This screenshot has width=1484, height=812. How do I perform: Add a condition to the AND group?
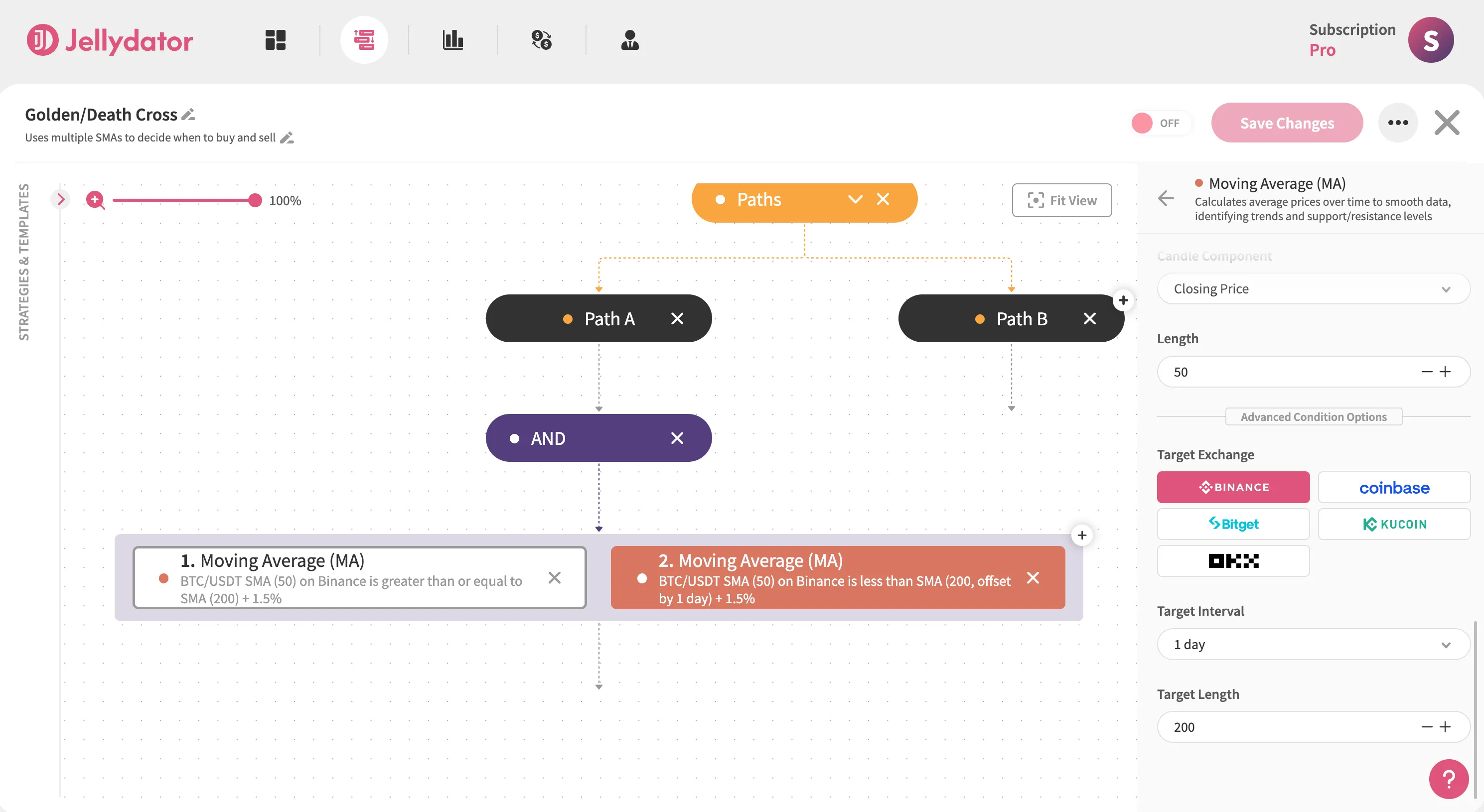(x=1082, y=536)
